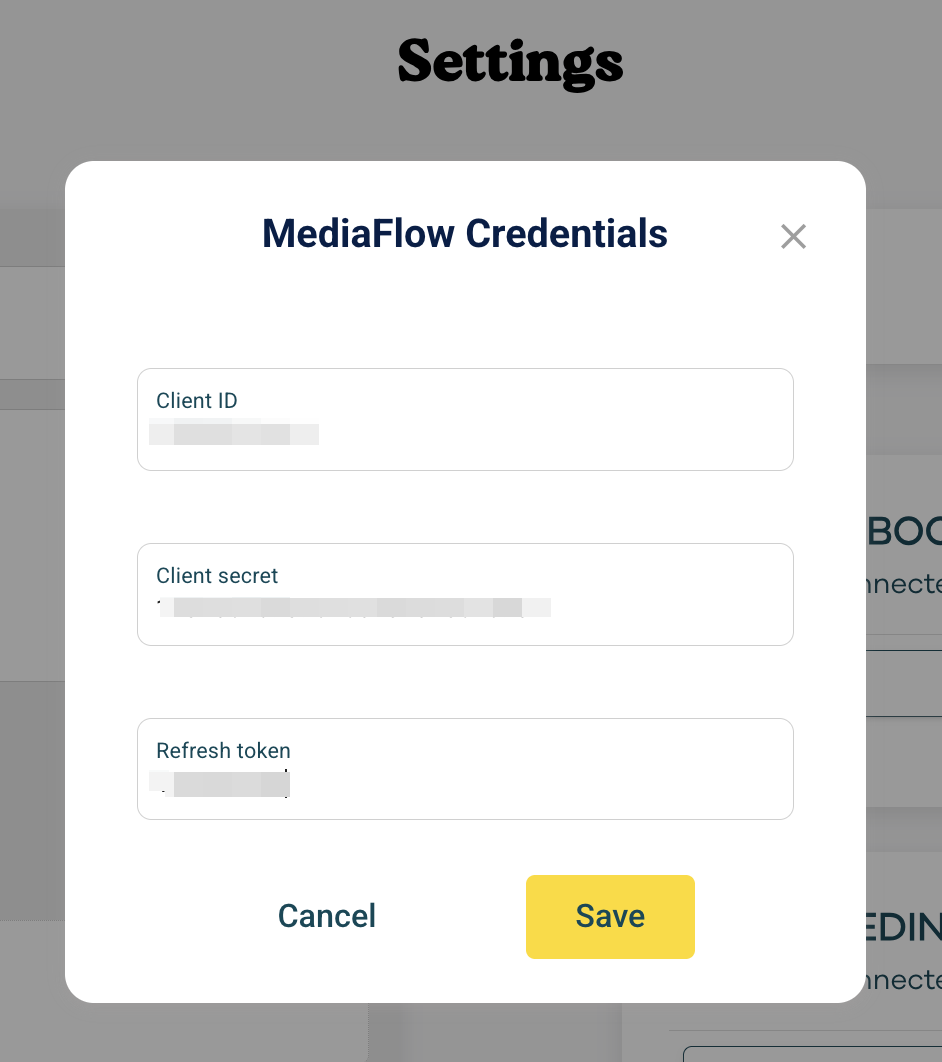Screen dimensions: 942x1062
Task: Click the partially hidden LinkedIn card title
Action: [x=904, y=928]
